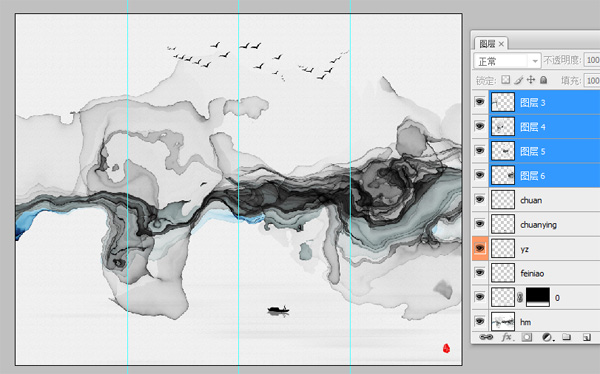Click the black layer mask thumbnail
600x374 pixels.
[x=538, y=297]
